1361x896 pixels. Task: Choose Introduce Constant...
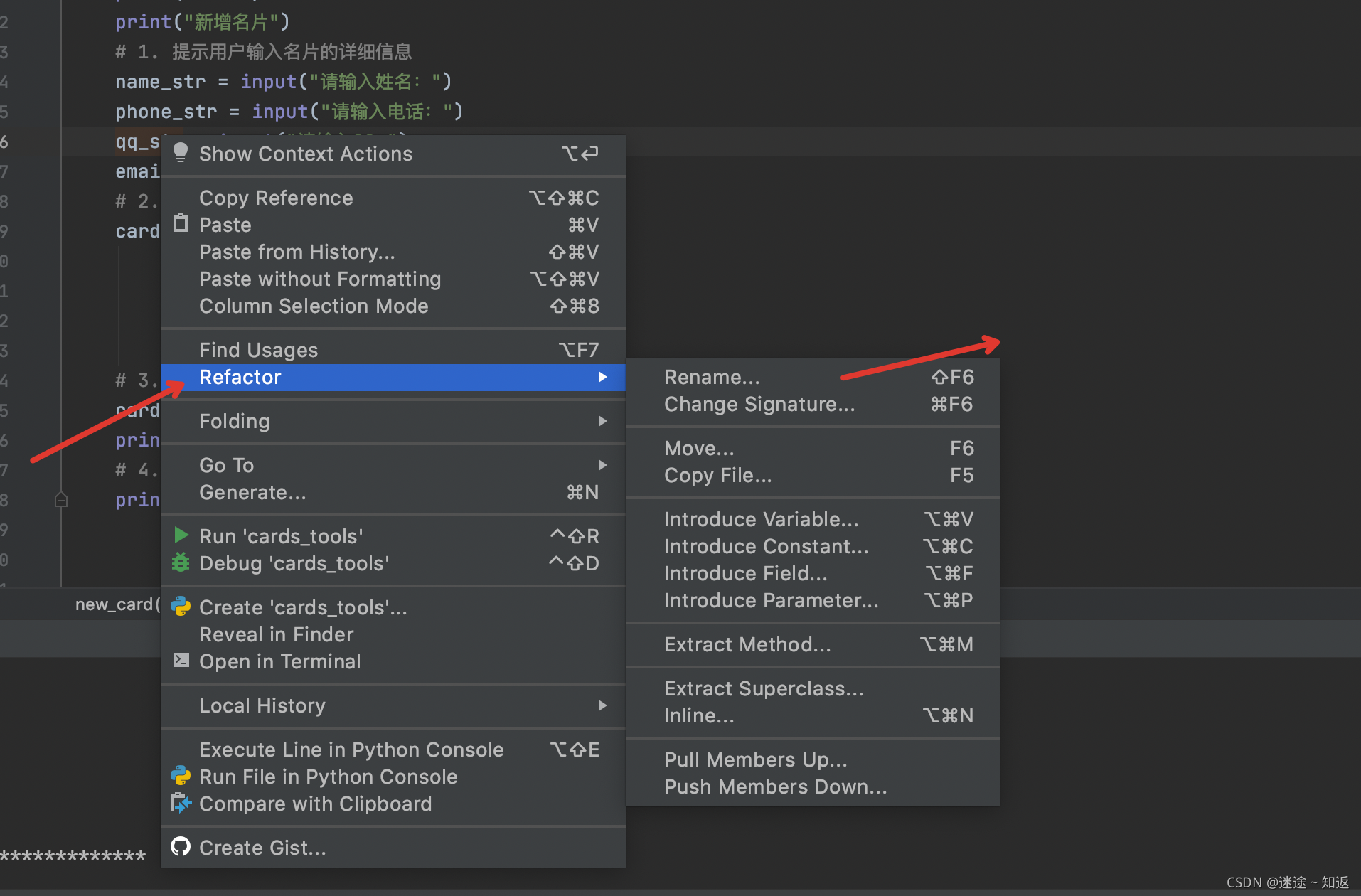[x=813, y=546]
